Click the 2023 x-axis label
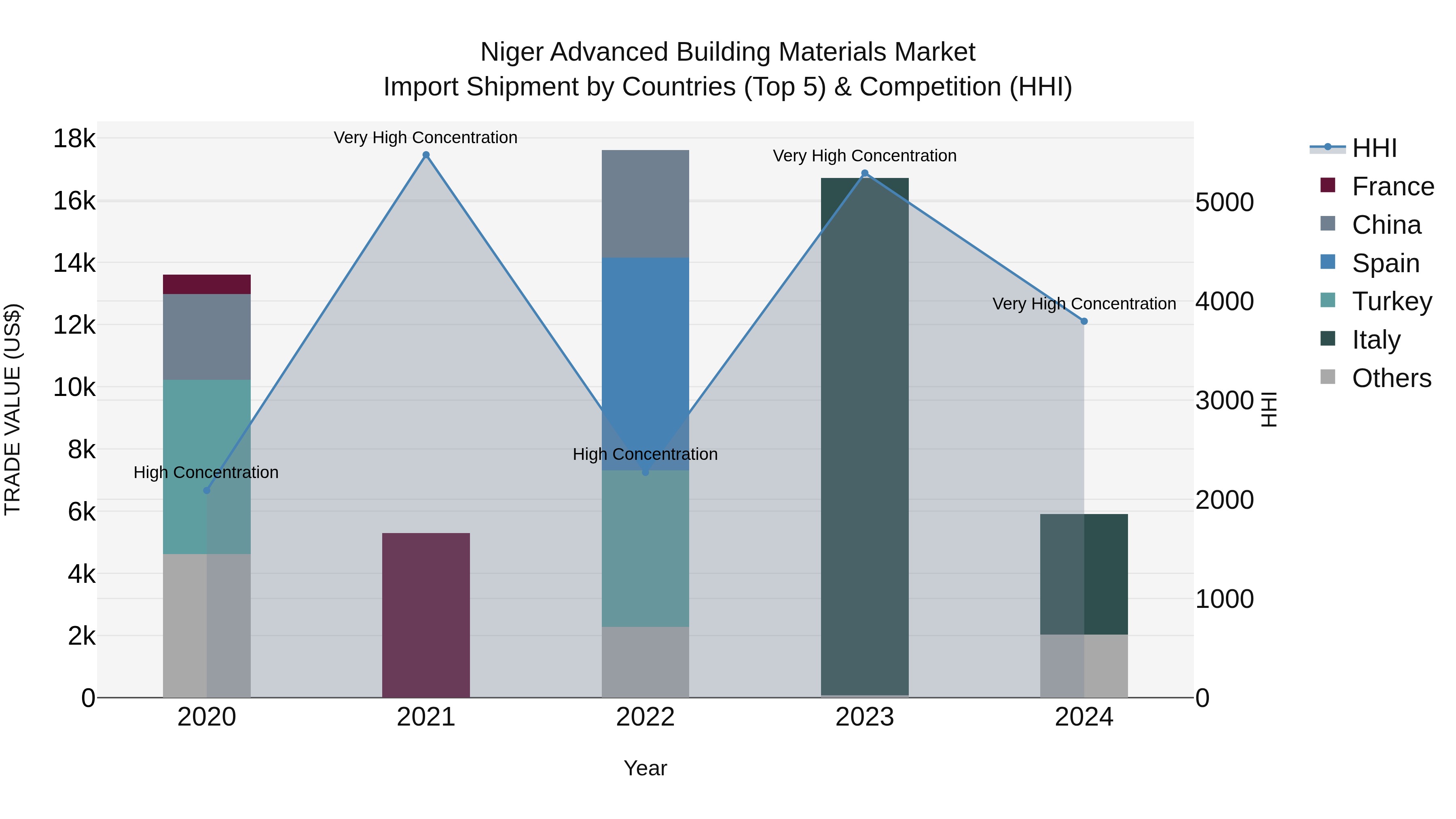Image resolution: width=1456 pixels, height=819 pixels. click(865, 717)
